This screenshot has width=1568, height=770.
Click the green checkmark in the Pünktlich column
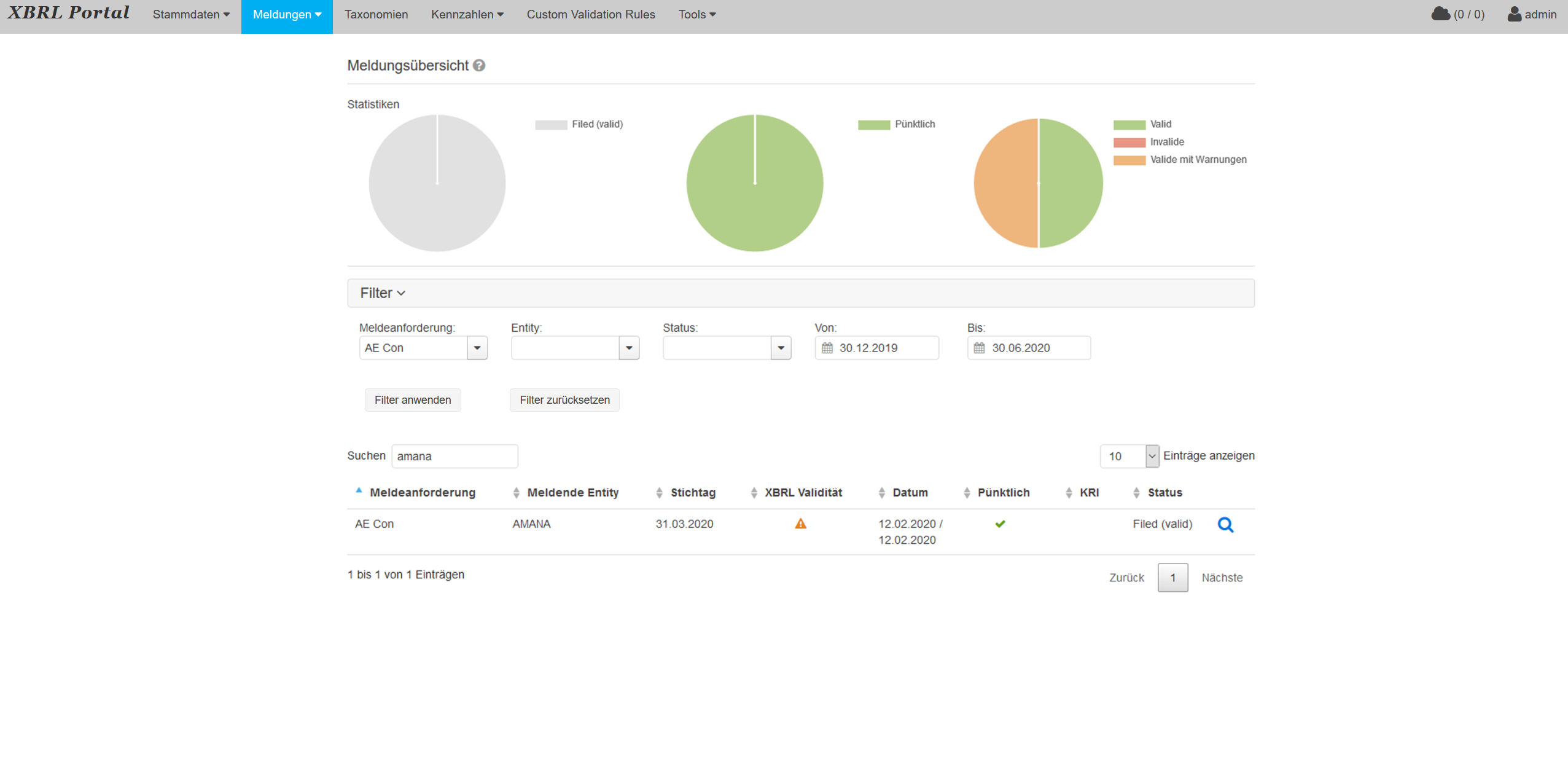coord(1000,524)
